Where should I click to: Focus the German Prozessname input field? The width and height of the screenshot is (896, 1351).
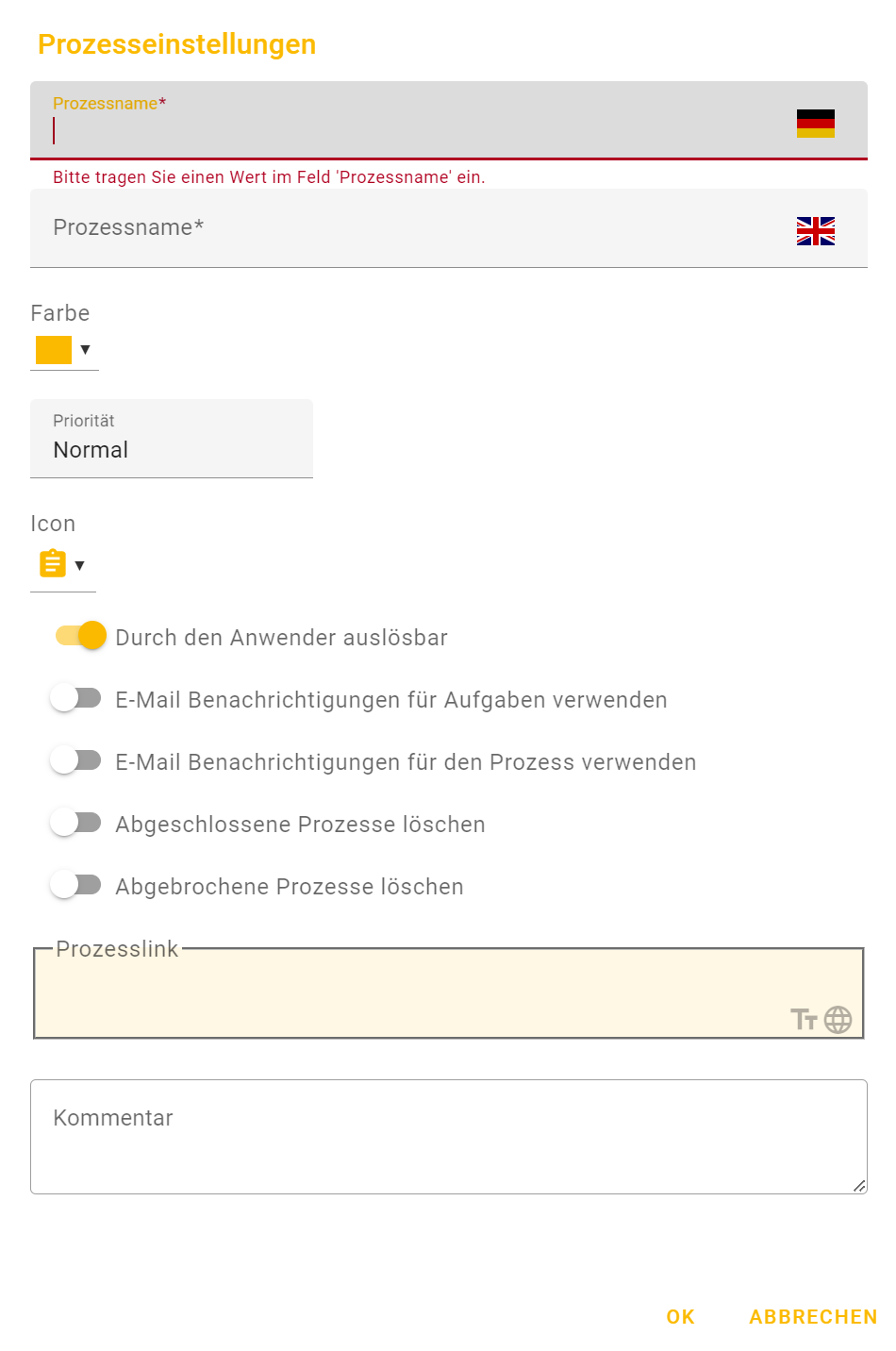(x=415, y=130)
